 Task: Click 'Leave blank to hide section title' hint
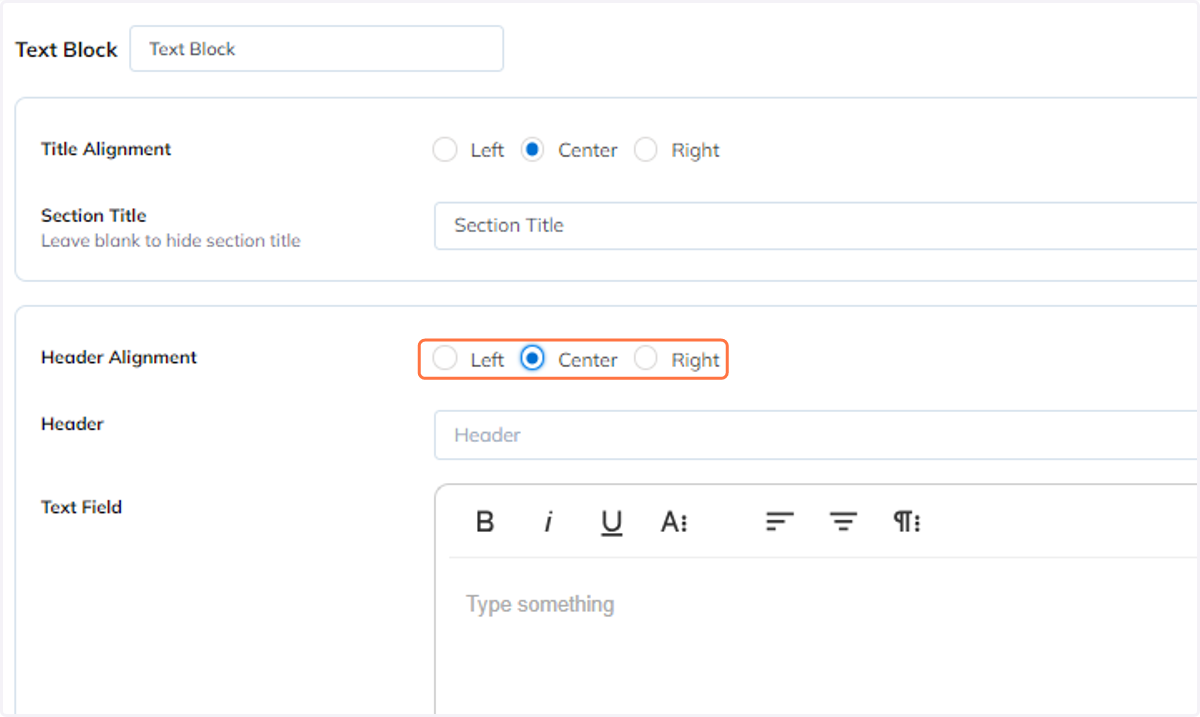point(171,241)
